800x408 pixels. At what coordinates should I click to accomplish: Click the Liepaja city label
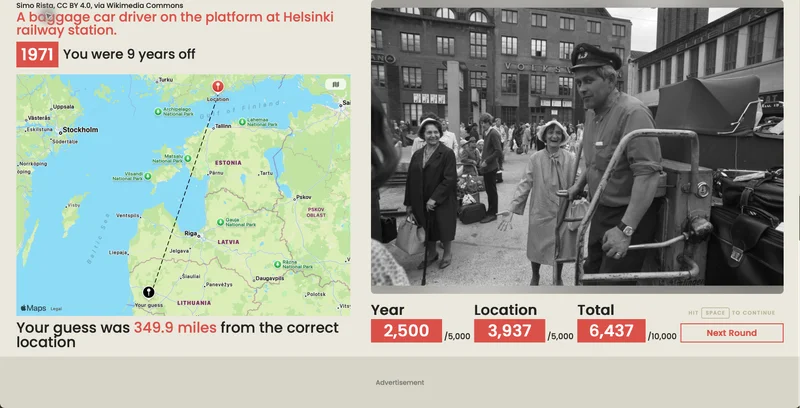(118, 252)
